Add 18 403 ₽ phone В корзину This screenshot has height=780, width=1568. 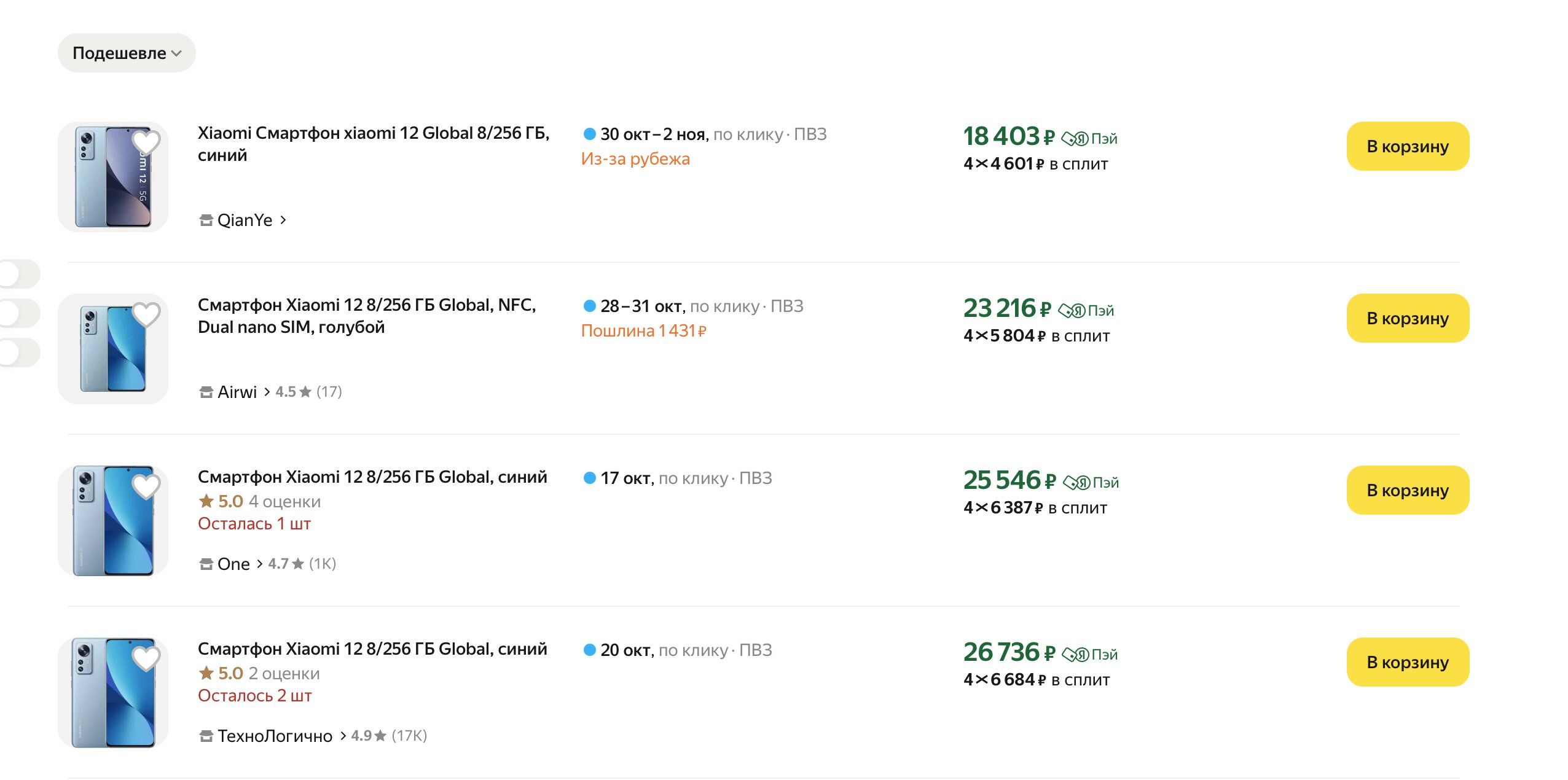[1407, 147]
